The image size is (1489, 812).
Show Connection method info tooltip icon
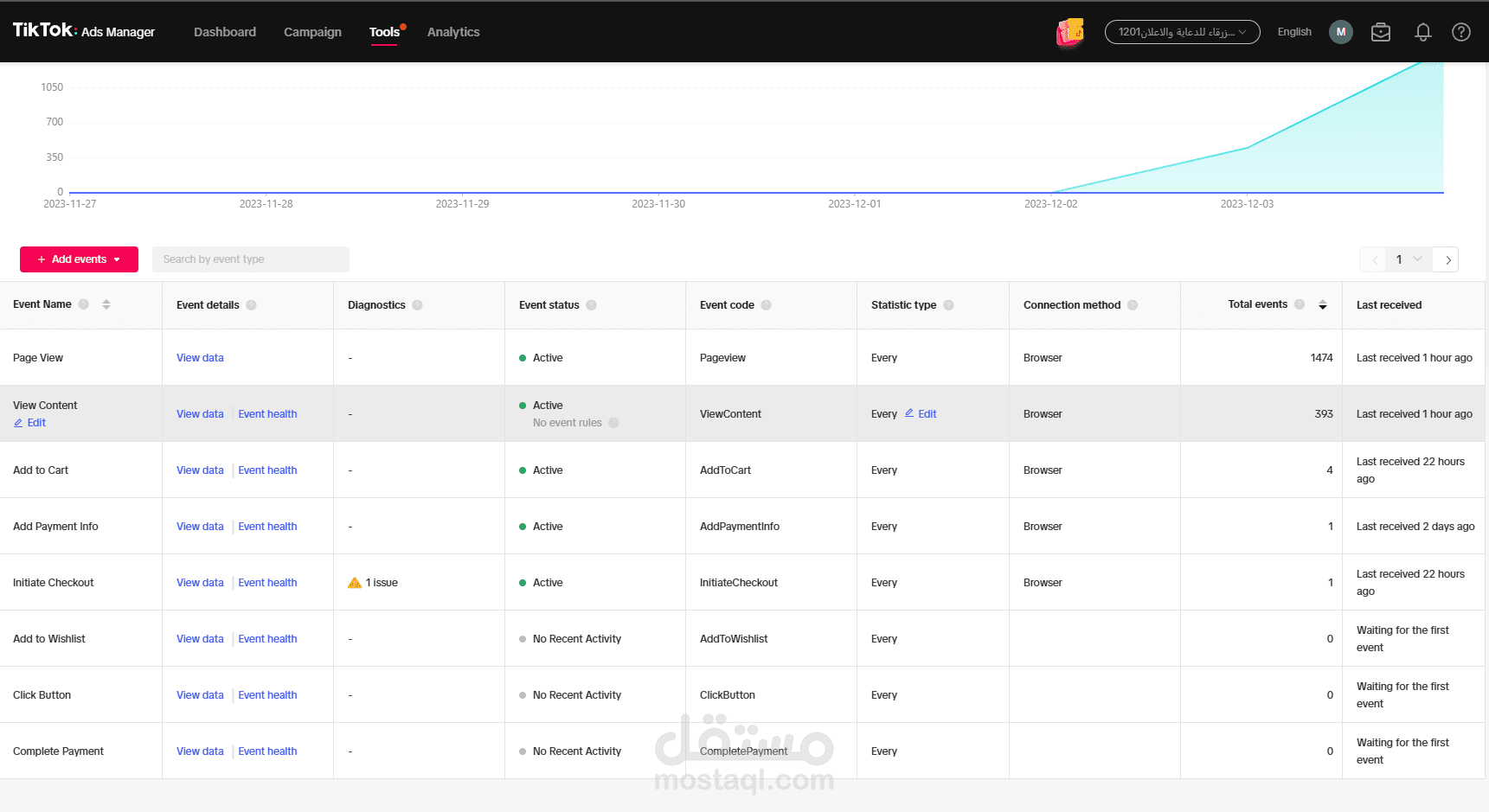click(x=1133, y=305)
